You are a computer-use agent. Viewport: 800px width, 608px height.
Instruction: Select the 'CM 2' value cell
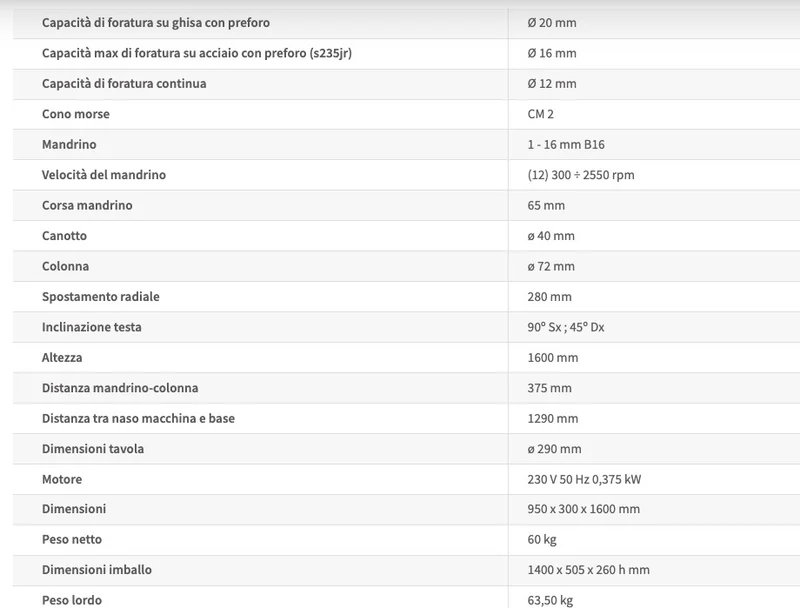pos(540,114)
